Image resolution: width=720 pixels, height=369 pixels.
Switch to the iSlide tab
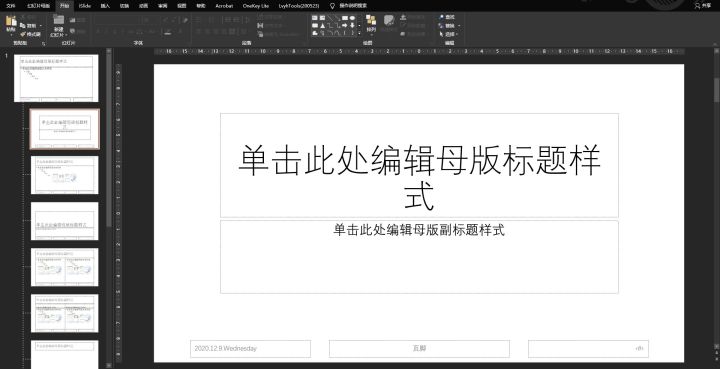pyautogui.click(x=84, y=6)
